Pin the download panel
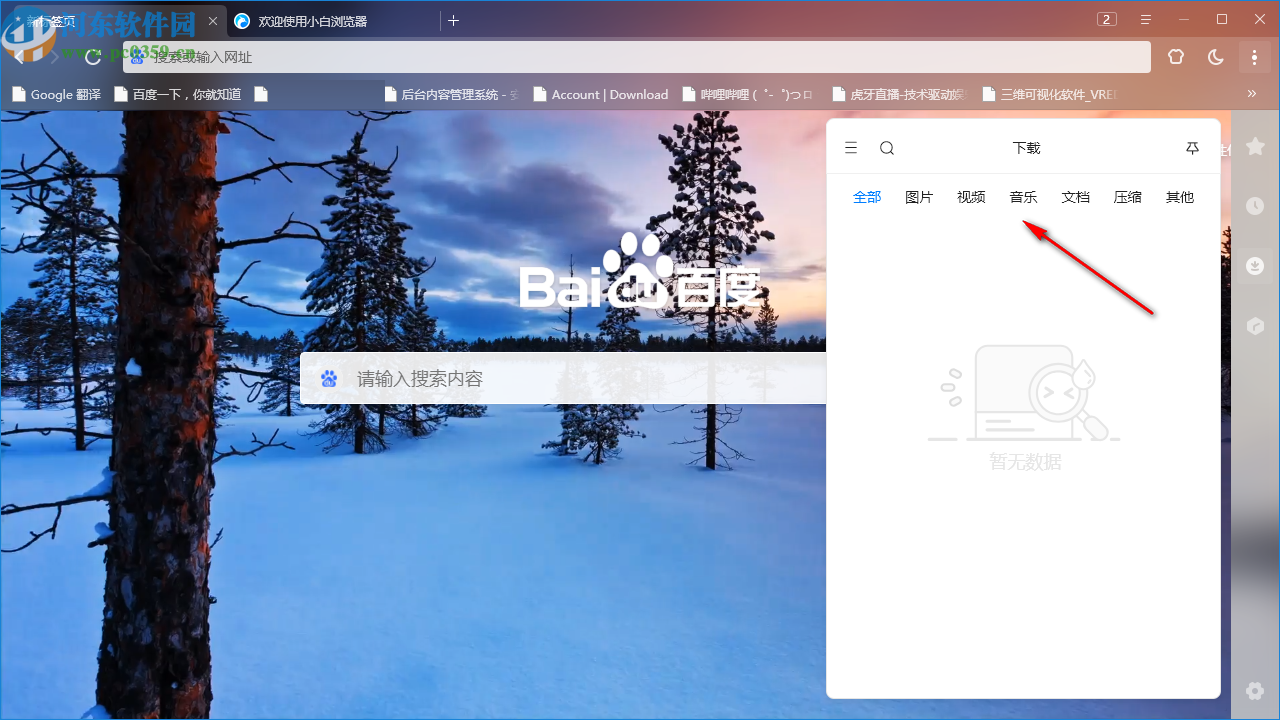This screenshot has height=720, width=1280. (1192, 148)
